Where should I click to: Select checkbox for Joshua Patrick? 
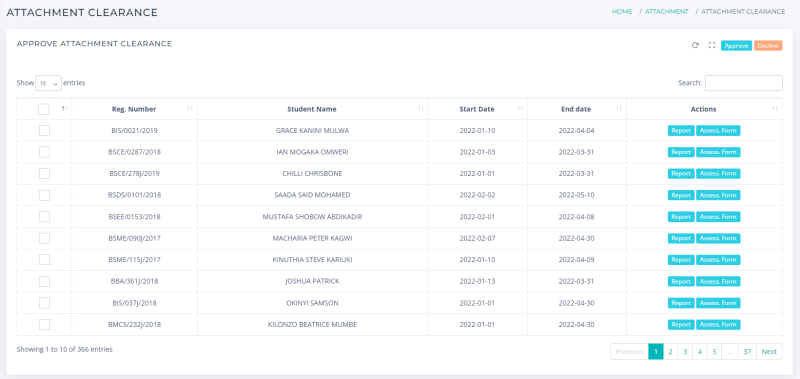(44, 282)
